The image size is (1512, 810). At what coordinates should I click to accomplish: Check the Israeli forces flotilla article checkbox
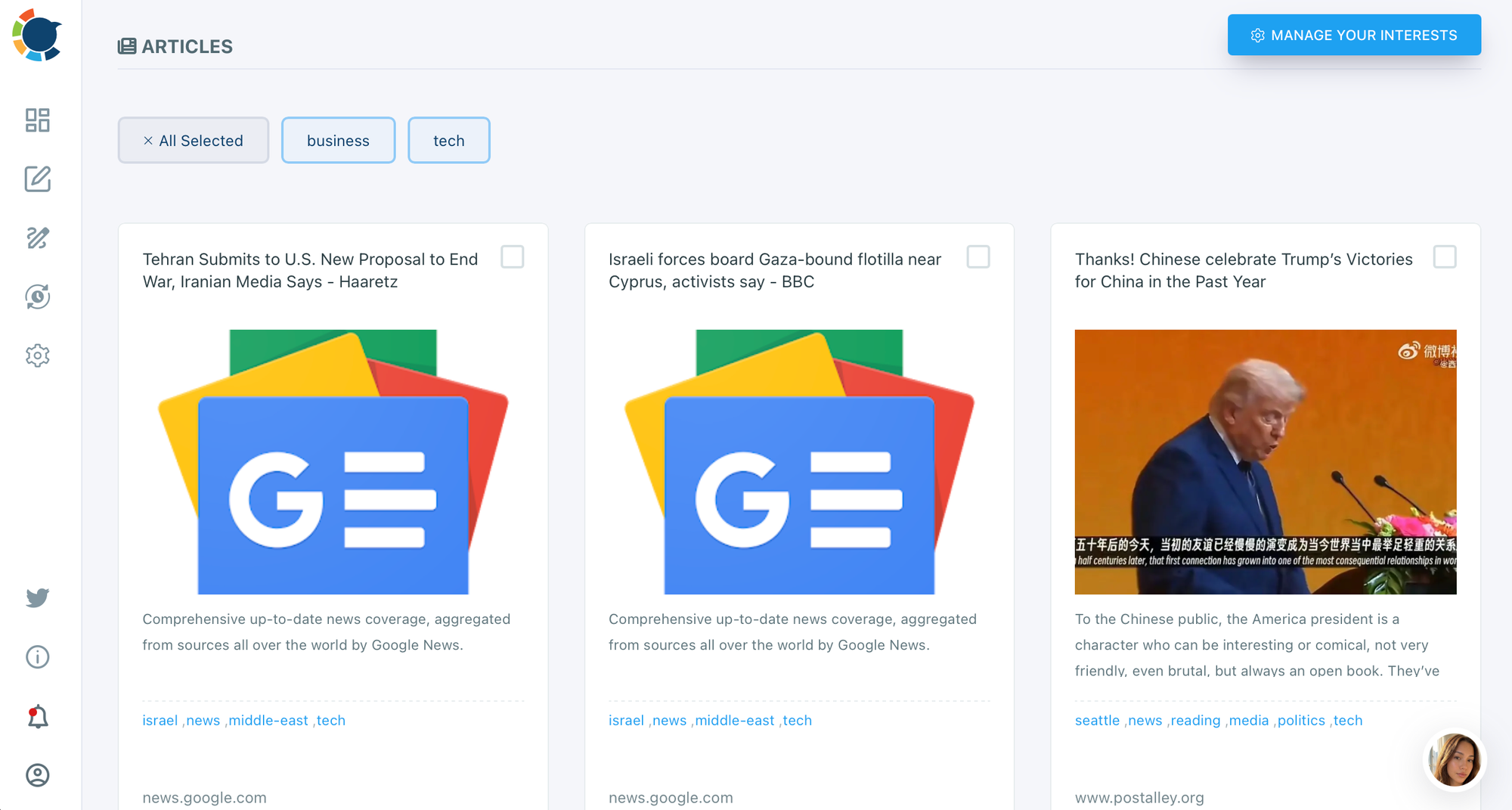pyautogui.click(x=978, y=257)
